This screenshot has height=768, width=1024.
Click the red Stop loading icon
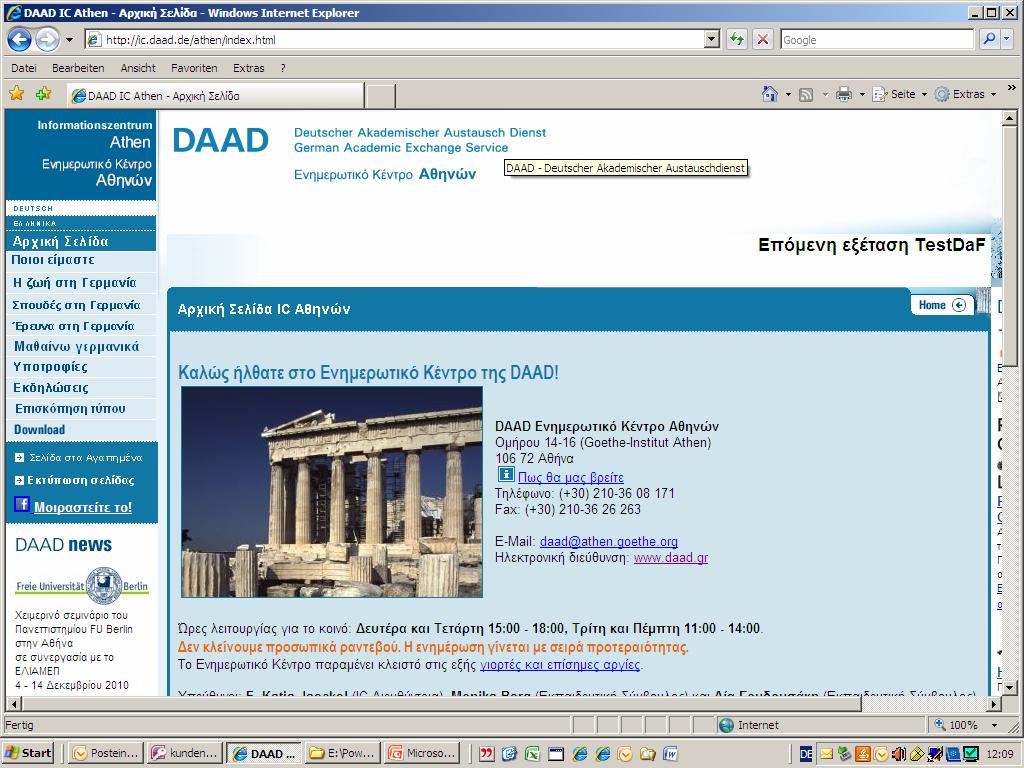click(762, 40)
